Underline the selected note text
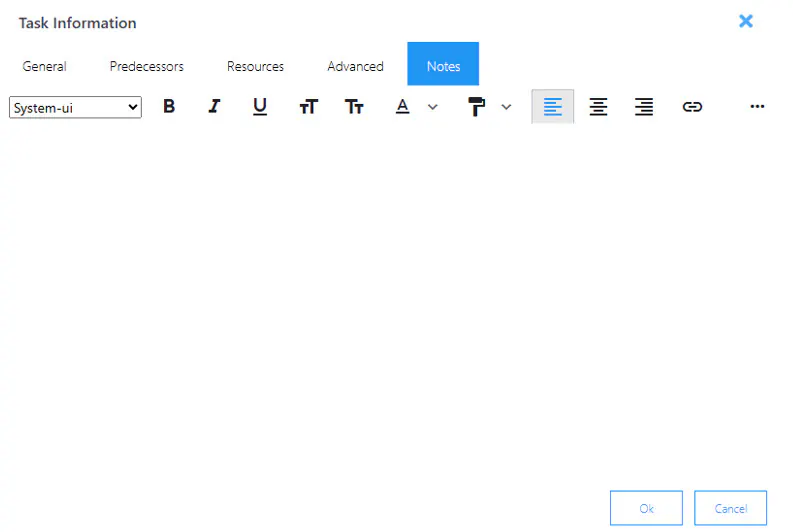 click(x=260, y=107)
